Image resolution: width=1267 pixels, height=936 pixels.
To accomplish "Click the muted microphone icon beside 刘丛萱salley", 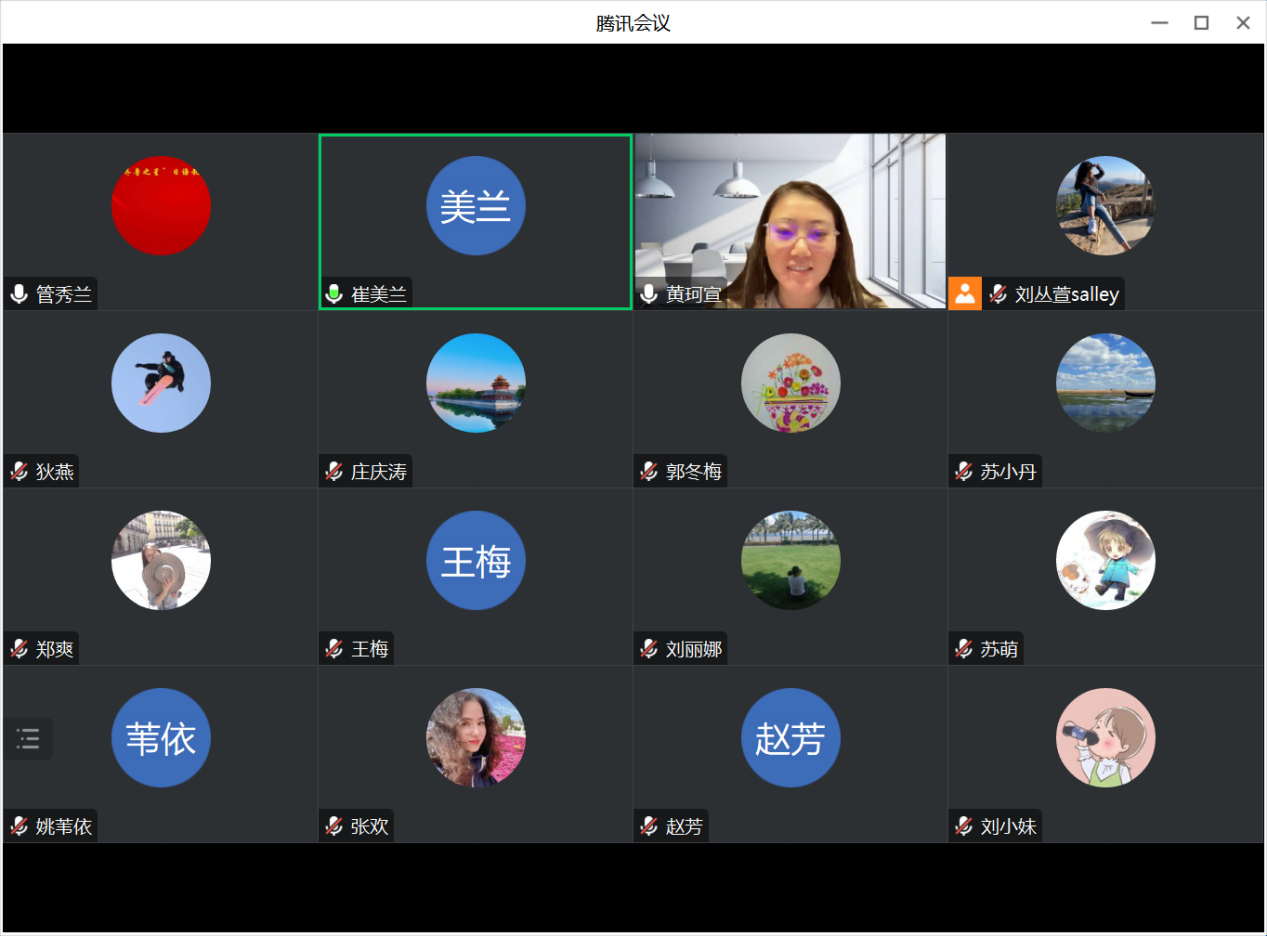I will pos(998,294).
